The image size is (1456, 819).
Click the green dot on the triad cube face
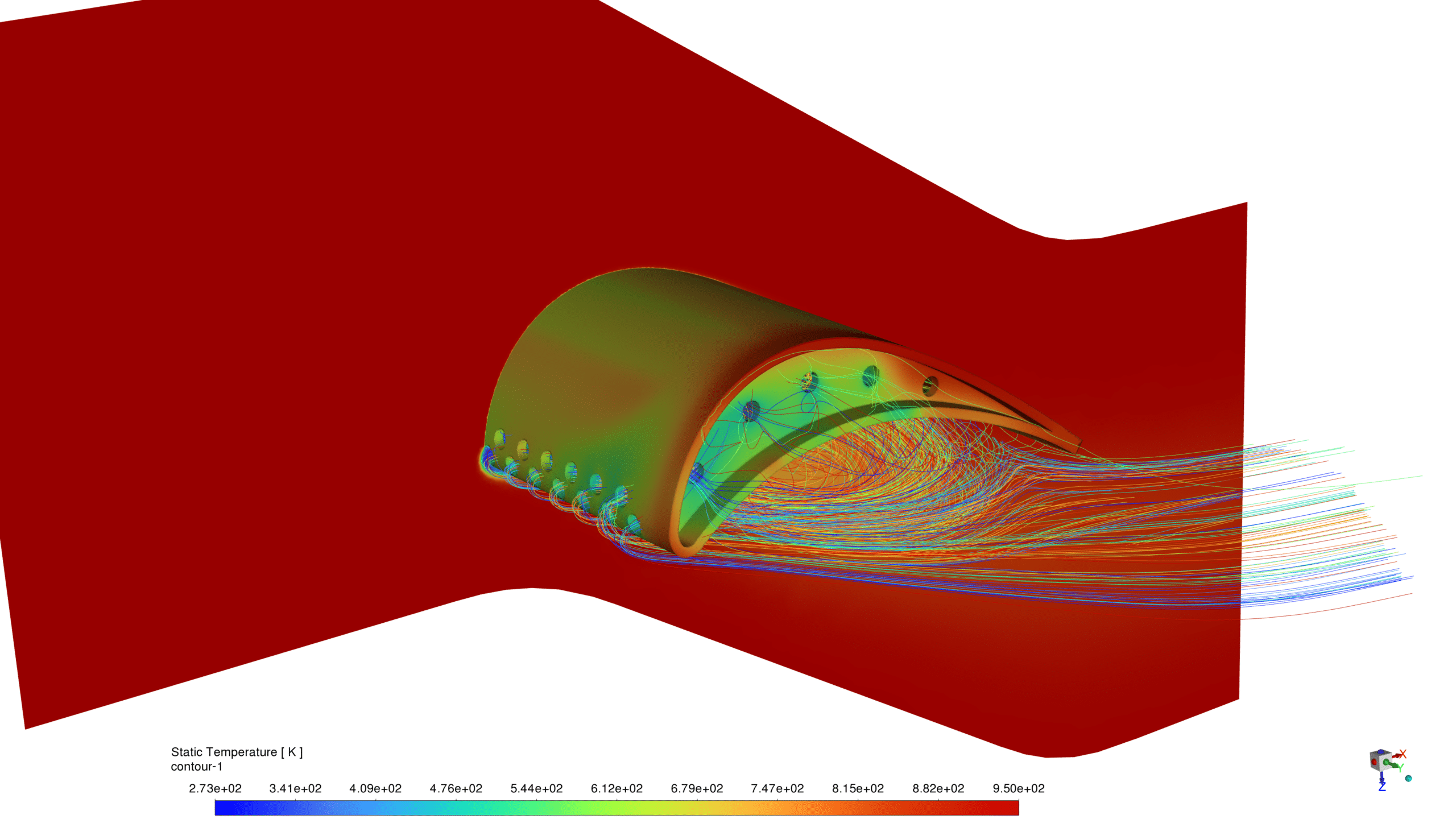coord(1386,762)
